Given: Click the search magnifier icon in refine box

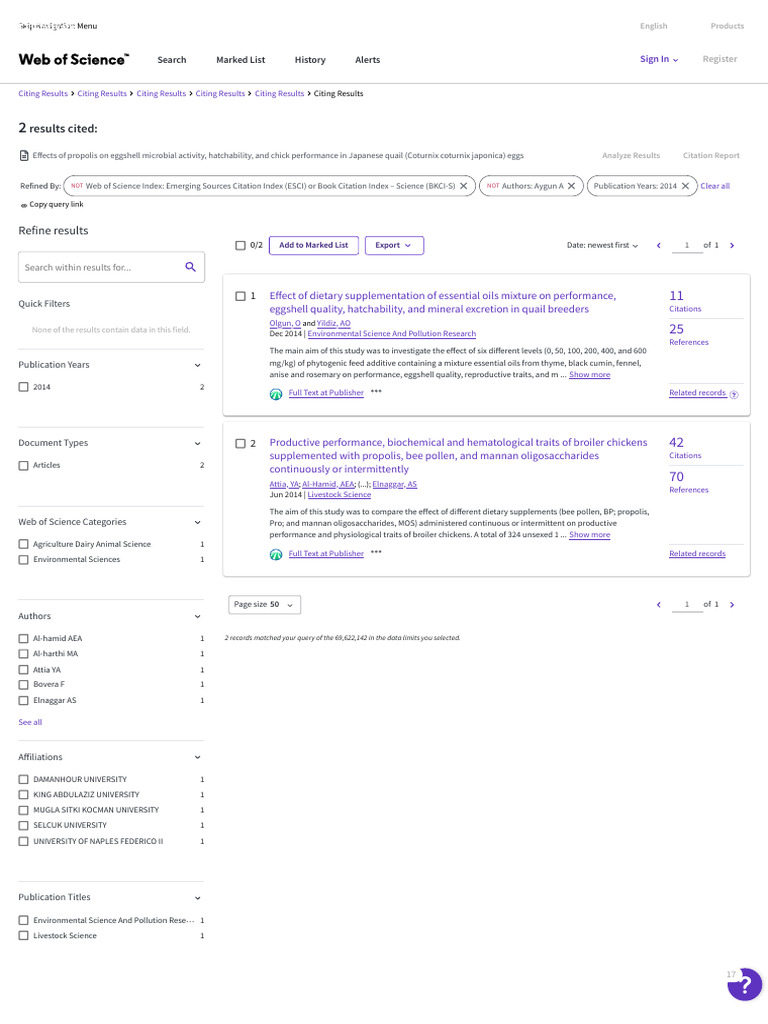Looking at the screenshot, I should (190, 267).
